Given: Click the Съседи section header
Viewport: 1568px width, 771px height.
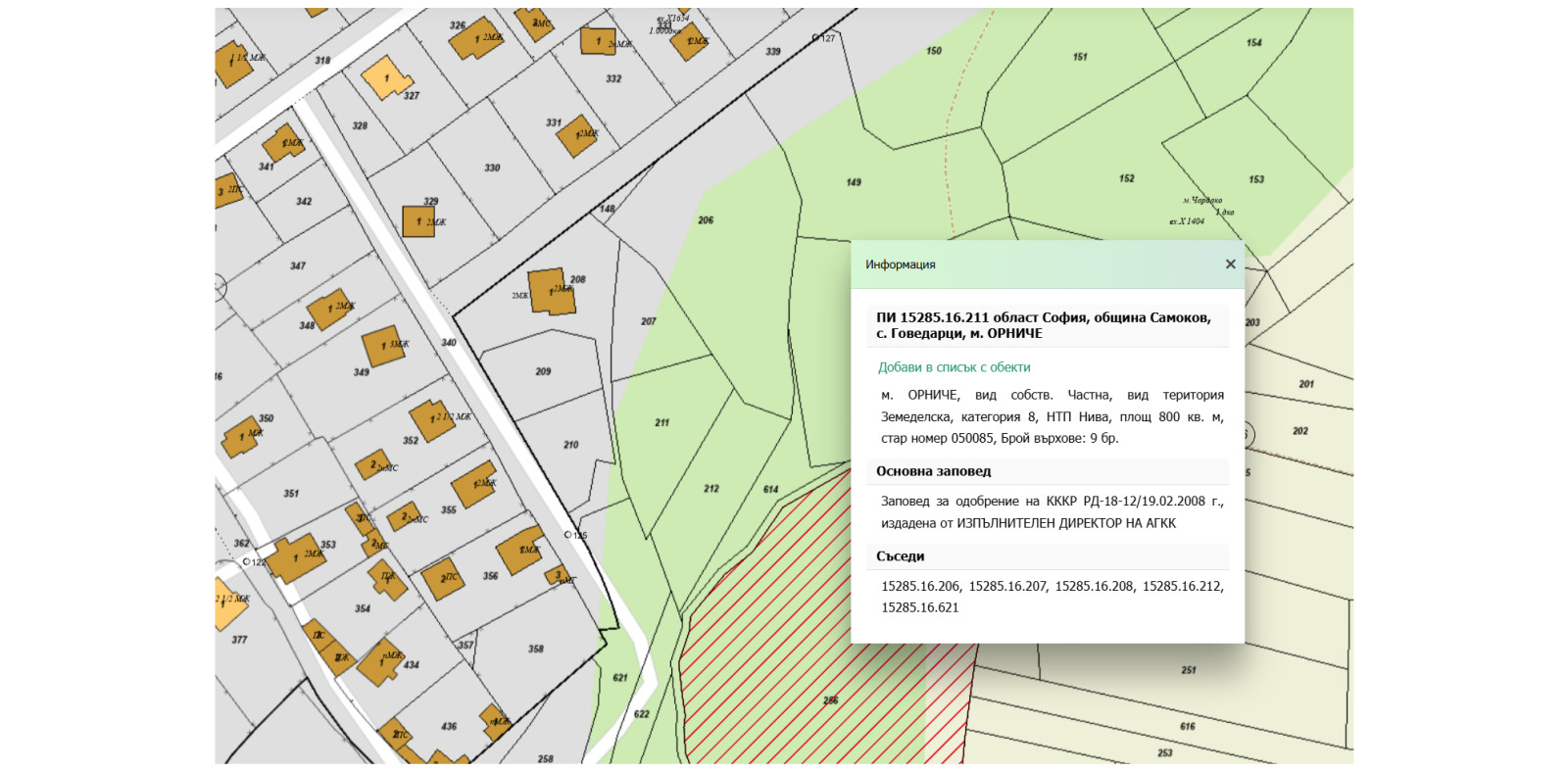Looking at the screenshot, I should coord(900,556).
